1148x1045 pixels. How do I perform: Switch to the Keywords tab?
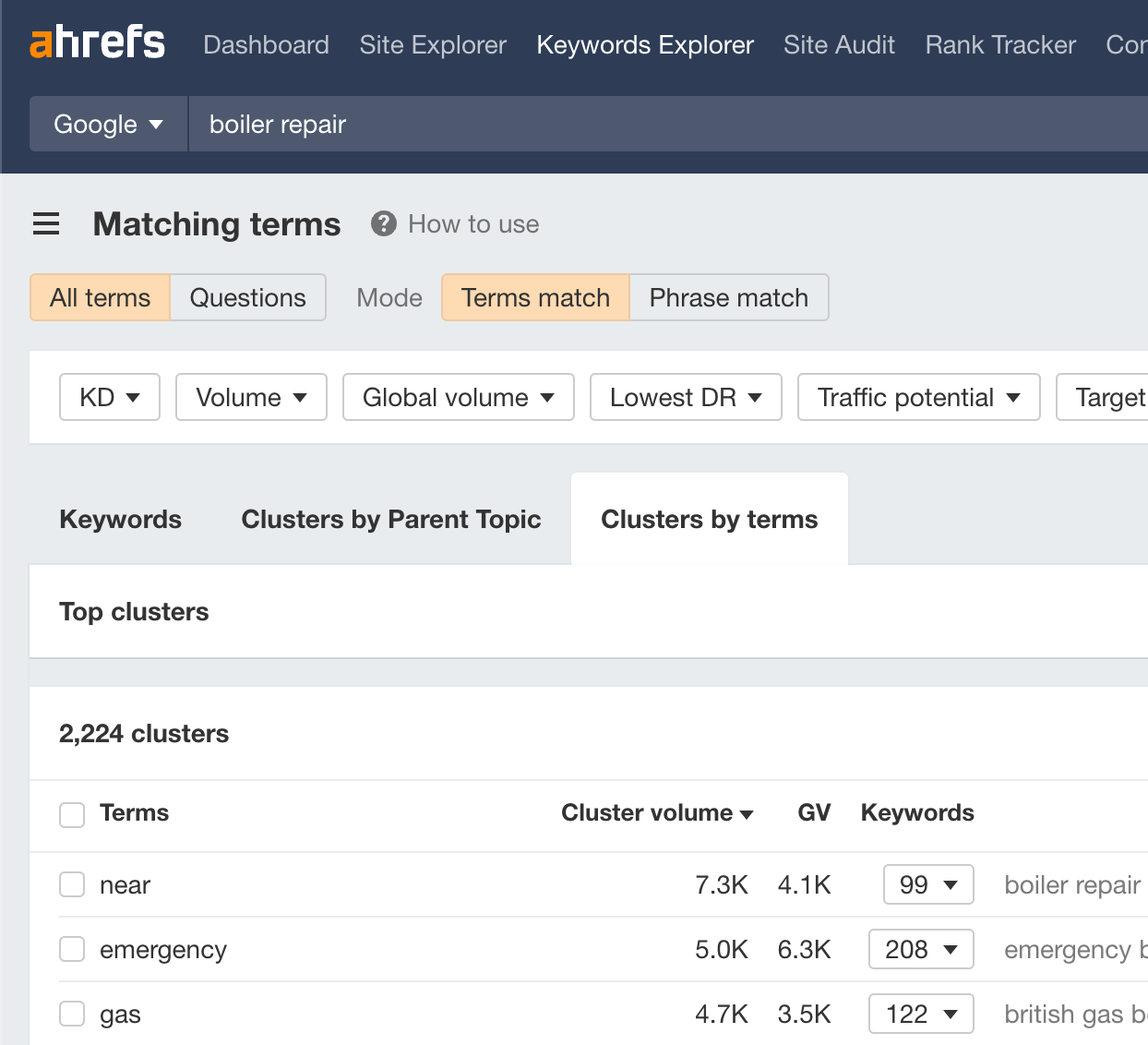(x=120, y=519)
